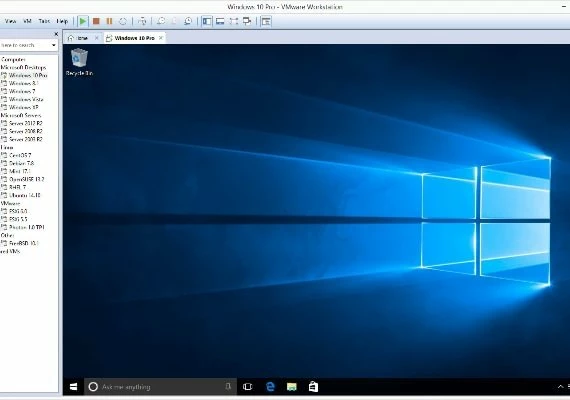Click the library search field
The width and height of the screenshot is (570, 400).
coord(25,45)
